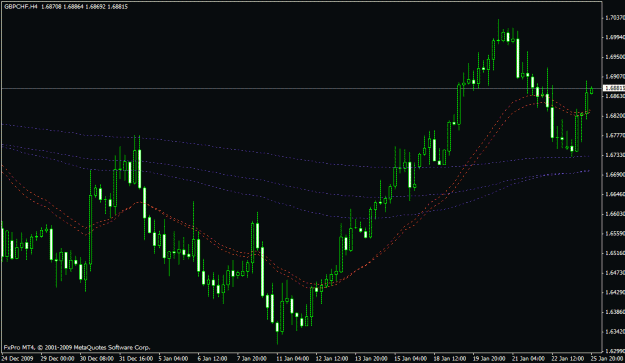Click the 1.65590 price axis label
625x363 pixels.
point(615,233)
